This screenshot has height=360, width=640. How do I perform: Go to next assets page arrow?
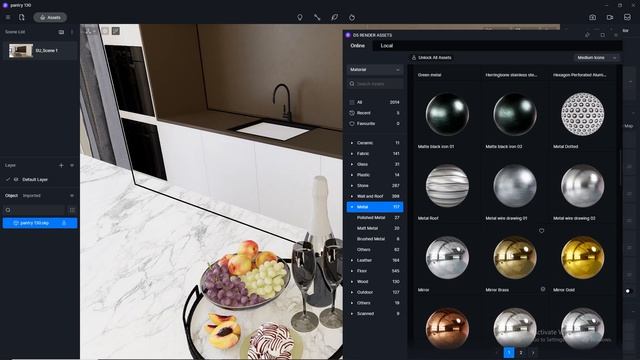(x=533, y=353)
